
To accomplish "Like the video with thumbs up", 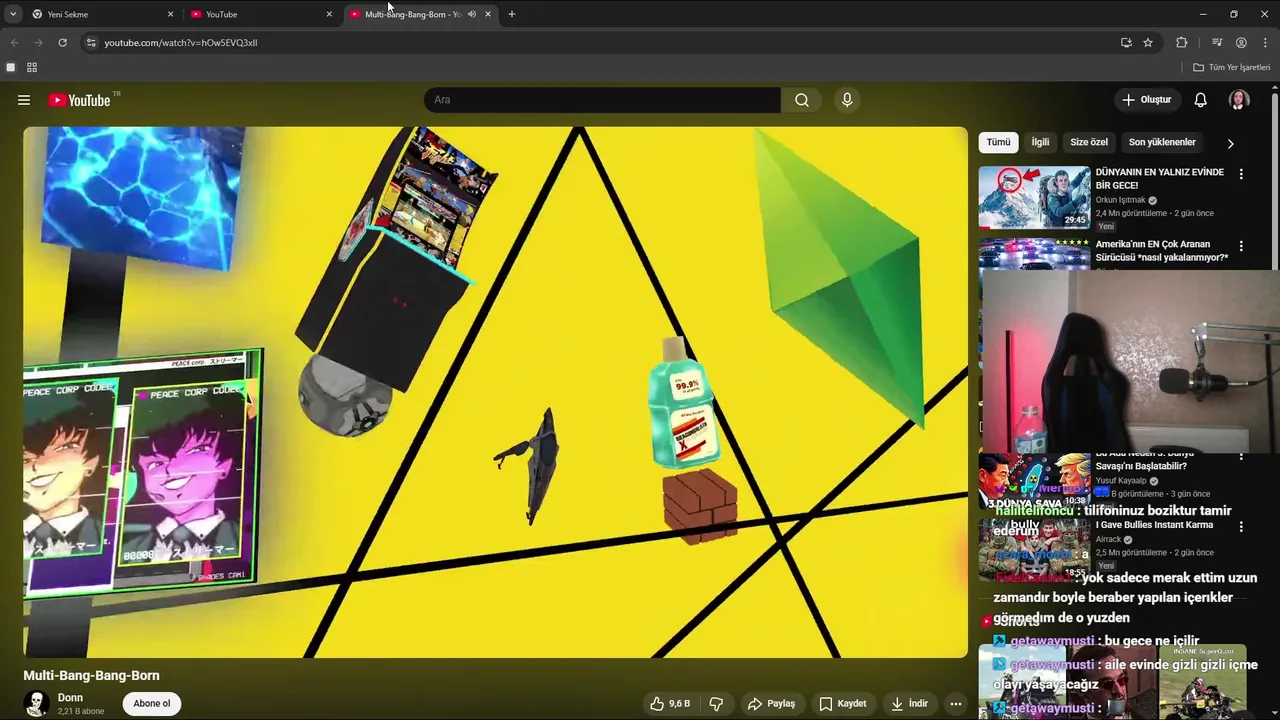I will 670,704.
